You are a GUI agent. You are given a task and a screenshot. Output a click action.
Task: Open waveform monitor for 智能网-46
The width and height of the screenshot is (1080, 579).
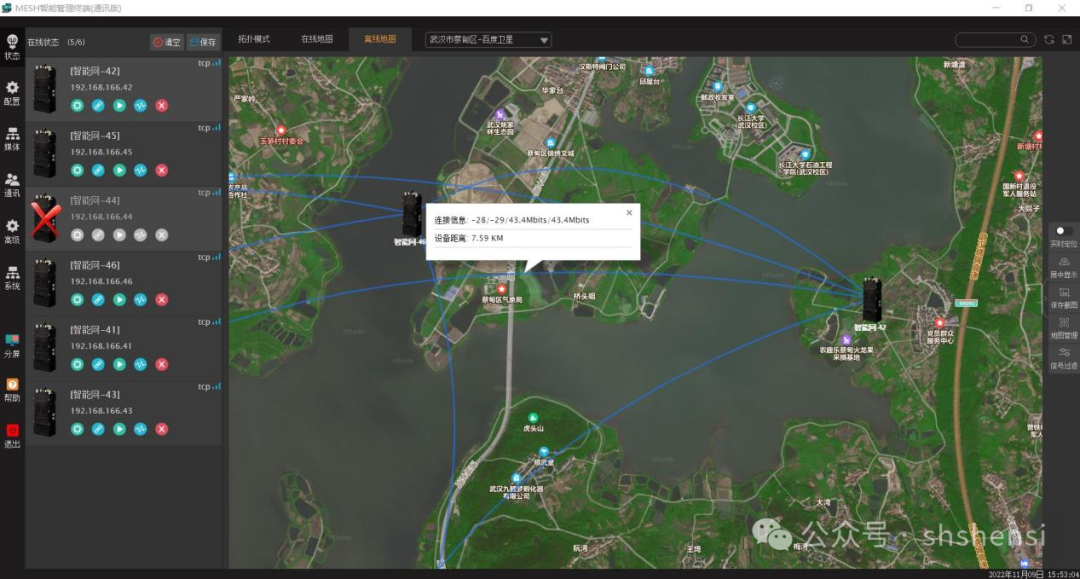tap(141, 299)
